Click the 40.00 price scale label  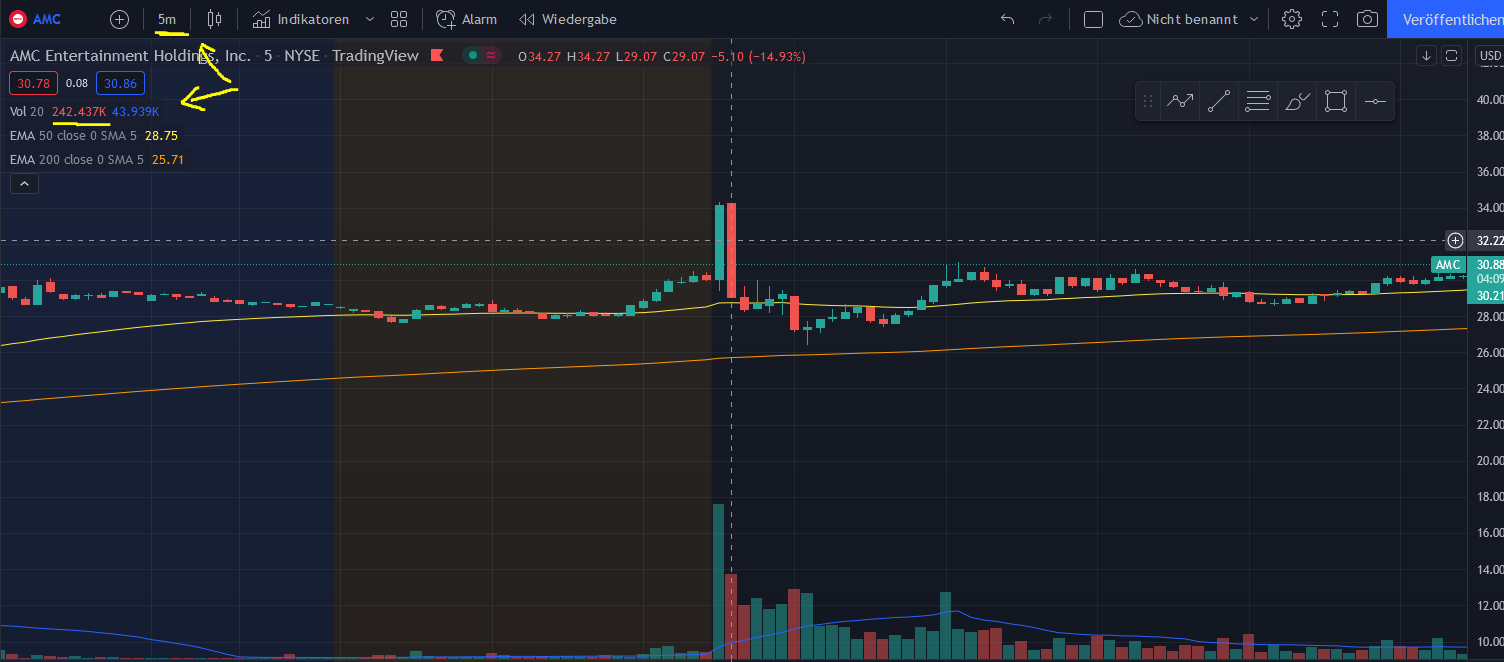(1490, 100)
